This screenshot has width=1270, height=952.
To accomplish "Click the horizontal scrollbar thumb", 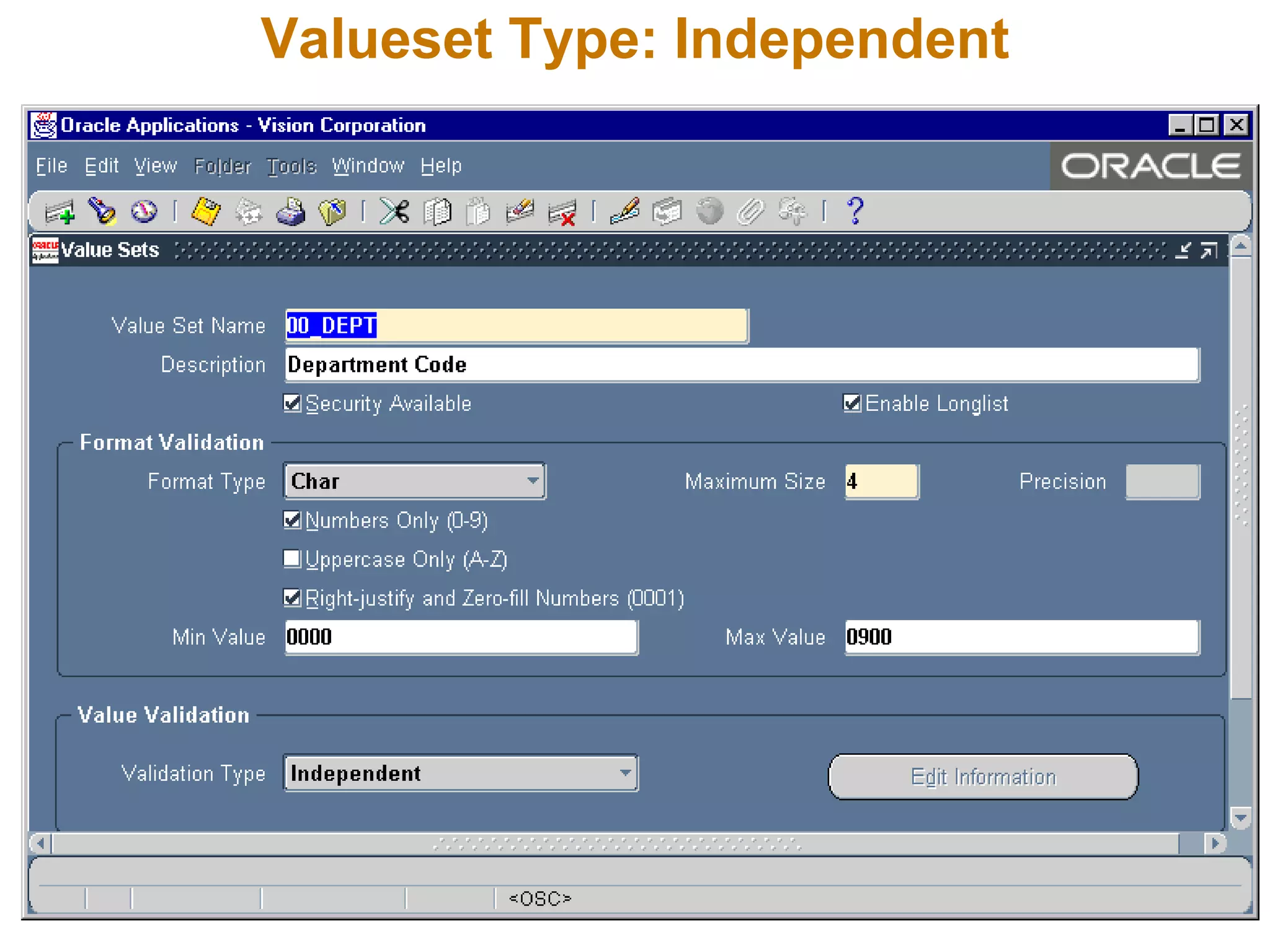I will [616, 844].
